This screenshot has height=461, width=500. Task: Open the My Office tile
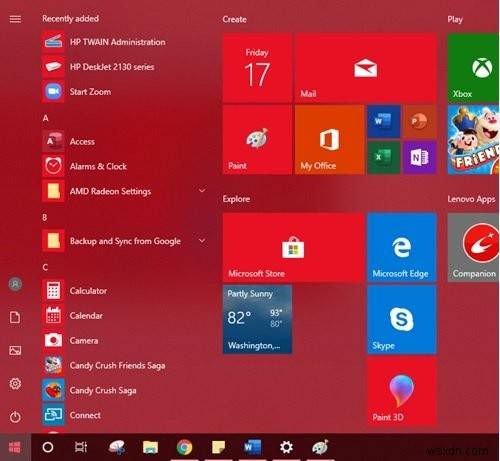329,140
